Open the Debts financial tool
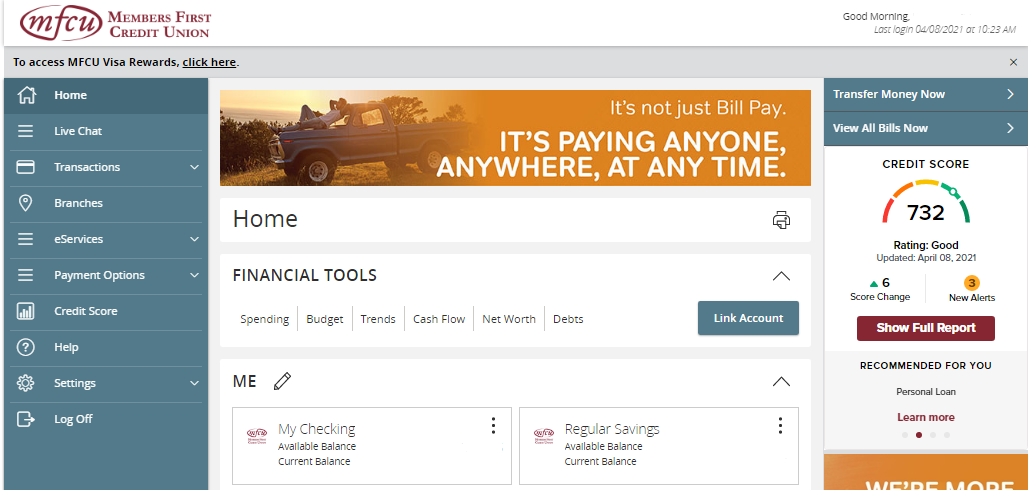The image size is (1028, 490). click(568, 319)
